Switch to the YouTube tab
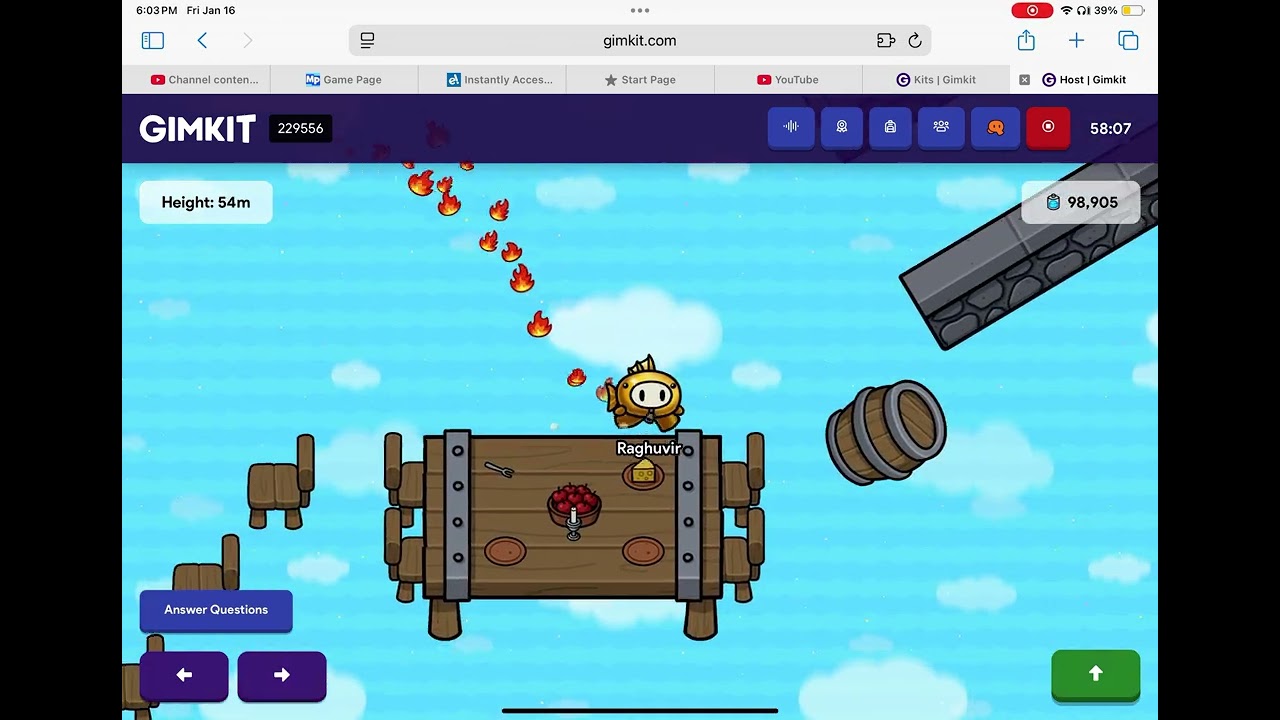 (x=788, y=80)
